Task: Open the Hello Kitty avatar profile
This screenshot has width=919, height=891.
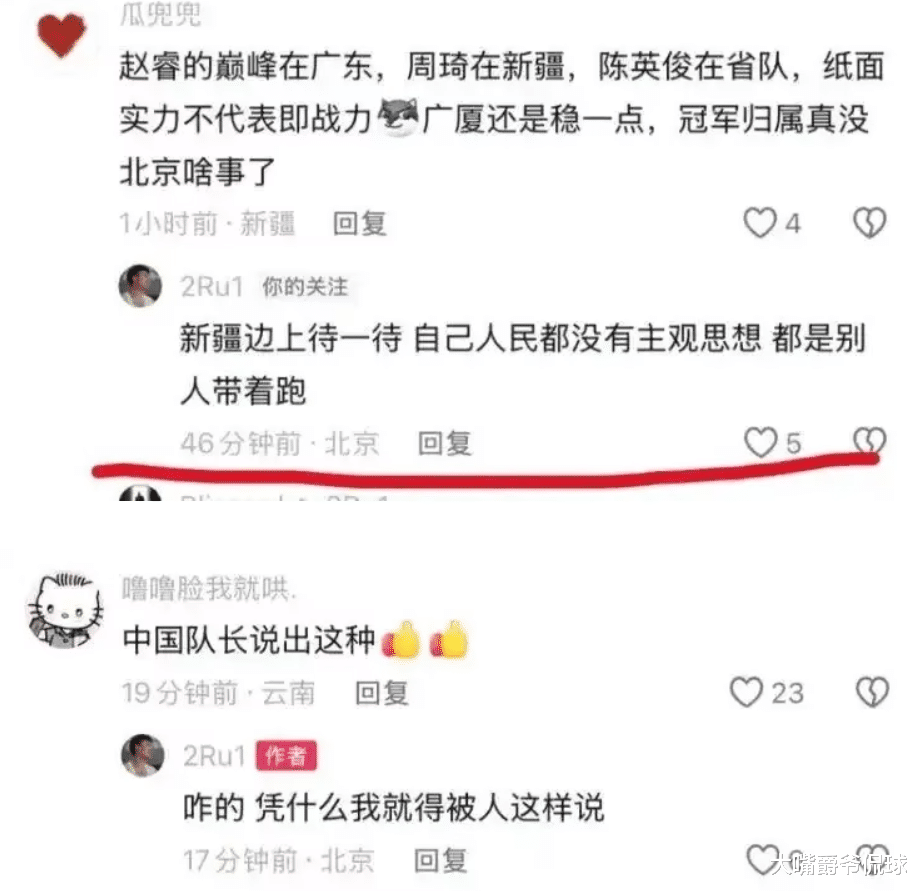Action: pyautogui.click(x=64, y=610)
